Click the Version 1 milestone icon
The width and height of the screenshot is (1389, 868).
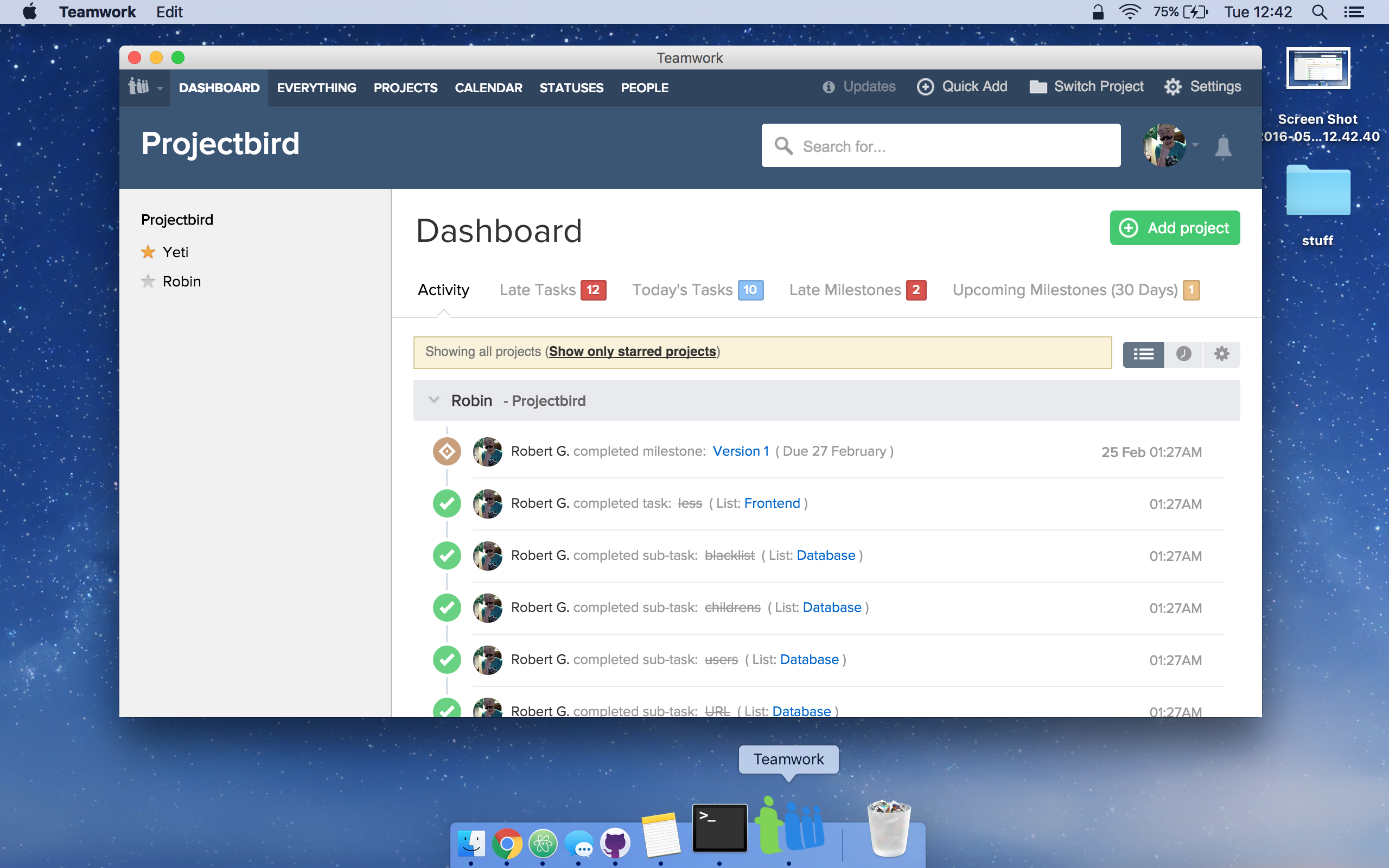447,451
